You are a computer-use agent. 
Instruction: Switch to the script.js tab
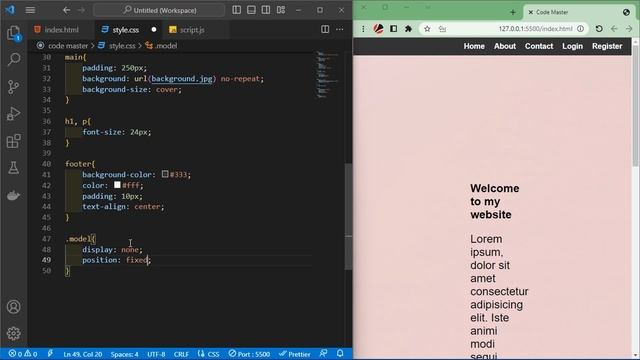(192, 30)
